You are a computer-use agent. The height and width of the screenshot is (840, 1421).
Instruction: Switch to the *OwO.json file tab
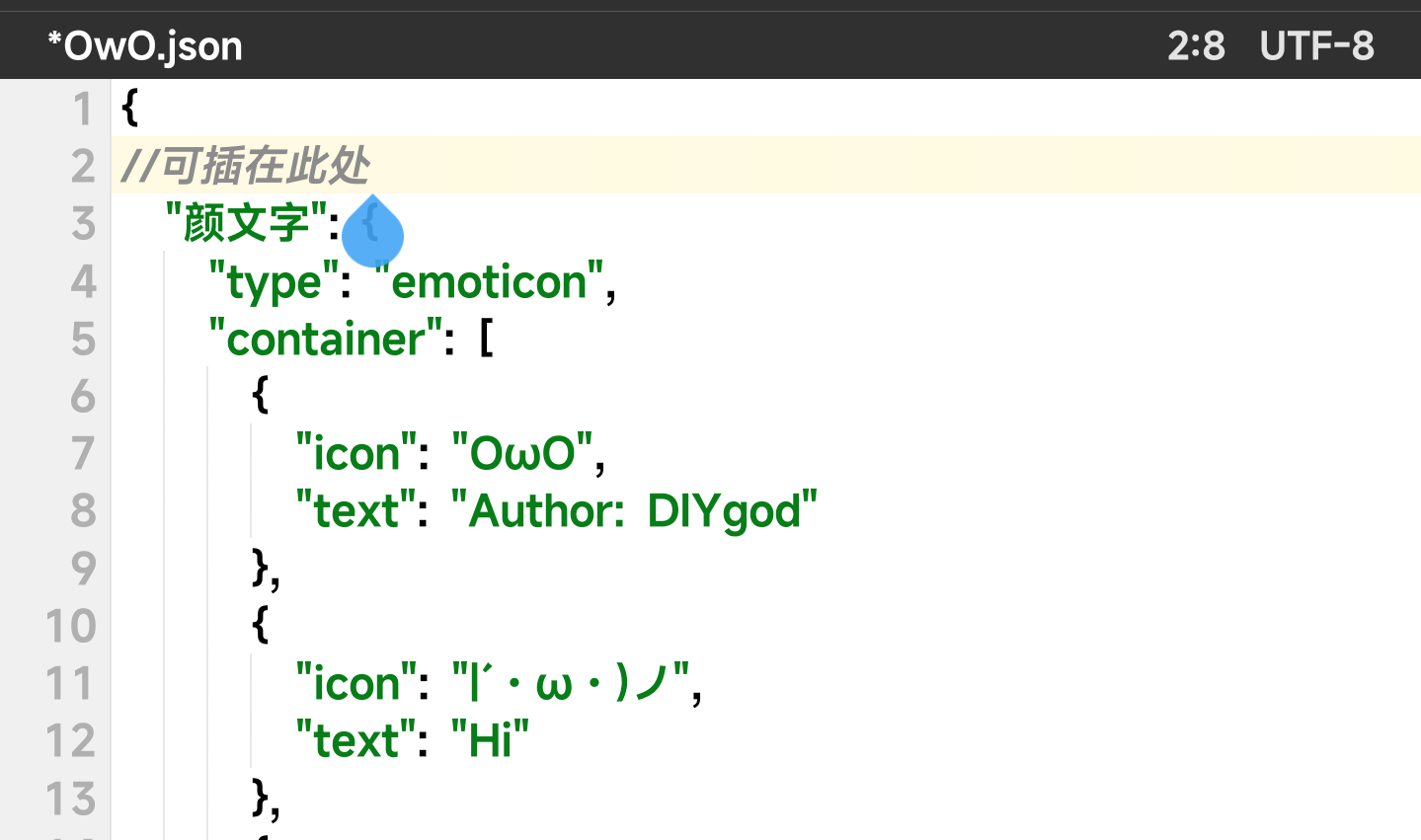click(x=145, y=46)
